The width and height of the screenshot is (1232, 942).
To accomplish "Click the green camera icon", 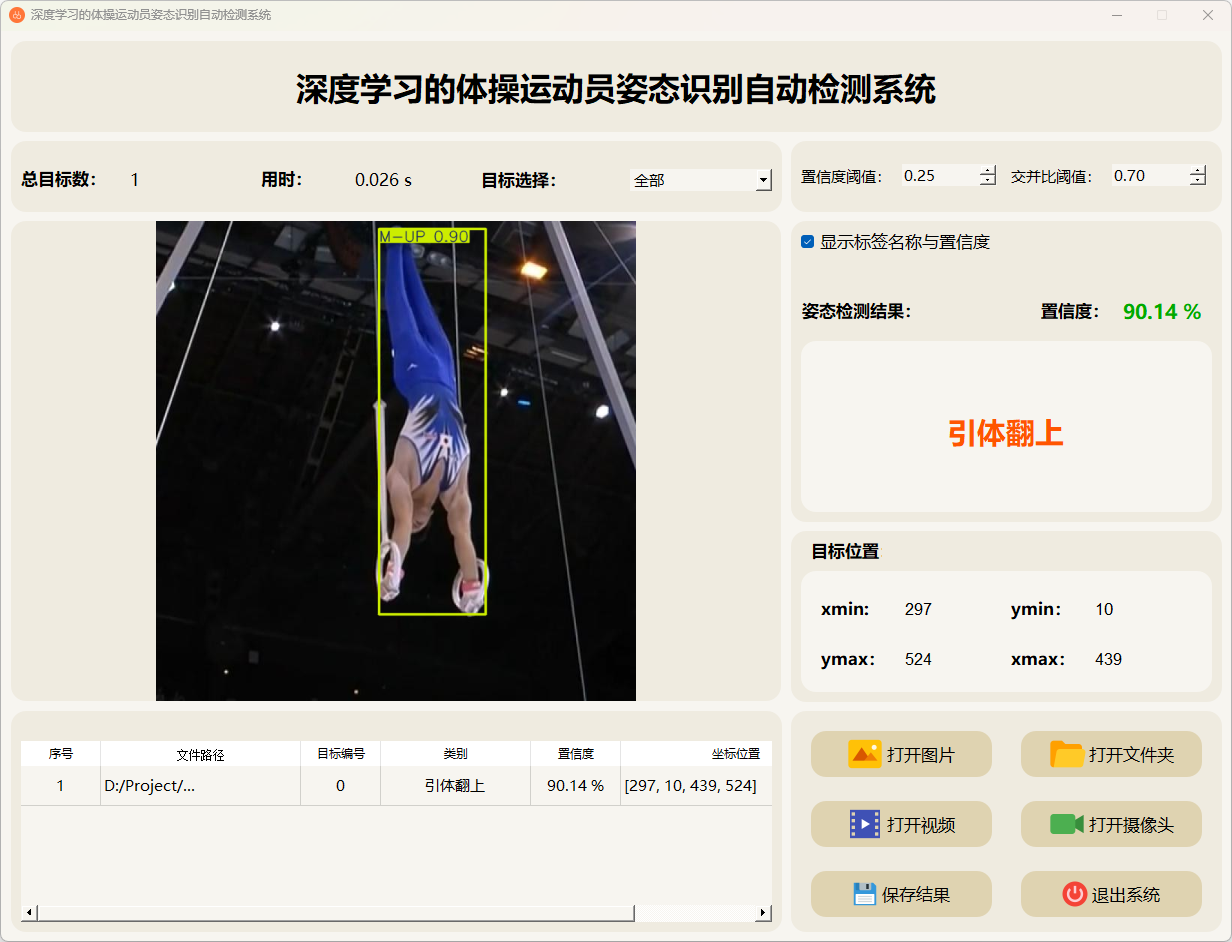I will coord(1066,824).
